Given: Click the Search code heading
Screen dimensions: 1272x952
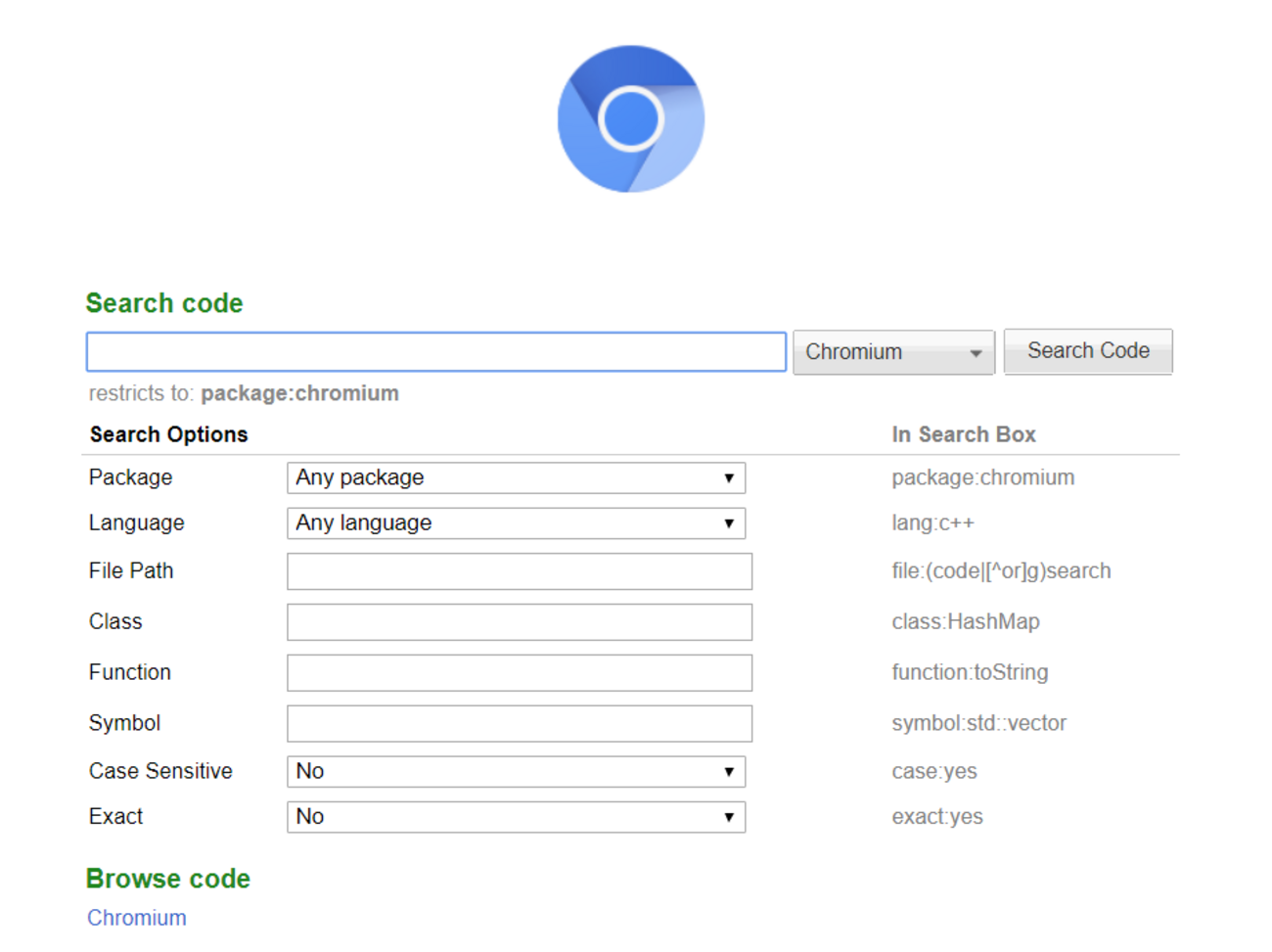Looking at the screenshot, I should 164,303.
